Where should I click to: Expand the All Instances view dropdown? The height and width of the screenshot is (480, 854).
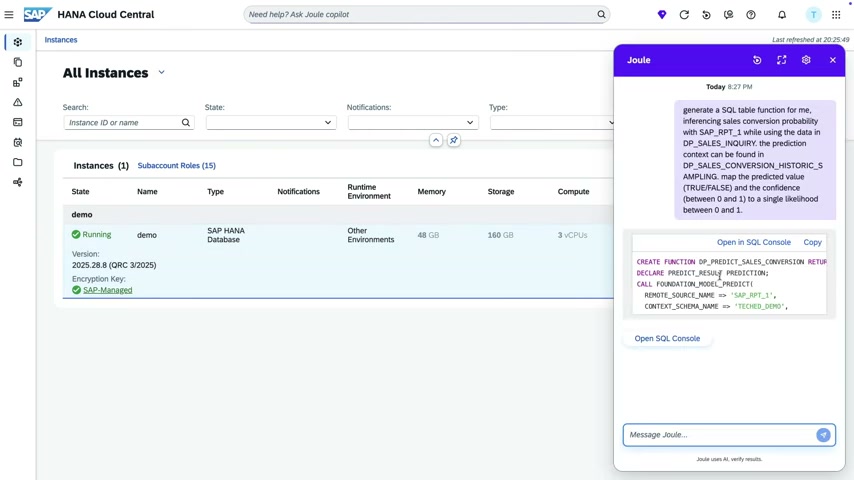pyautogui.click(x=161, y=72)
